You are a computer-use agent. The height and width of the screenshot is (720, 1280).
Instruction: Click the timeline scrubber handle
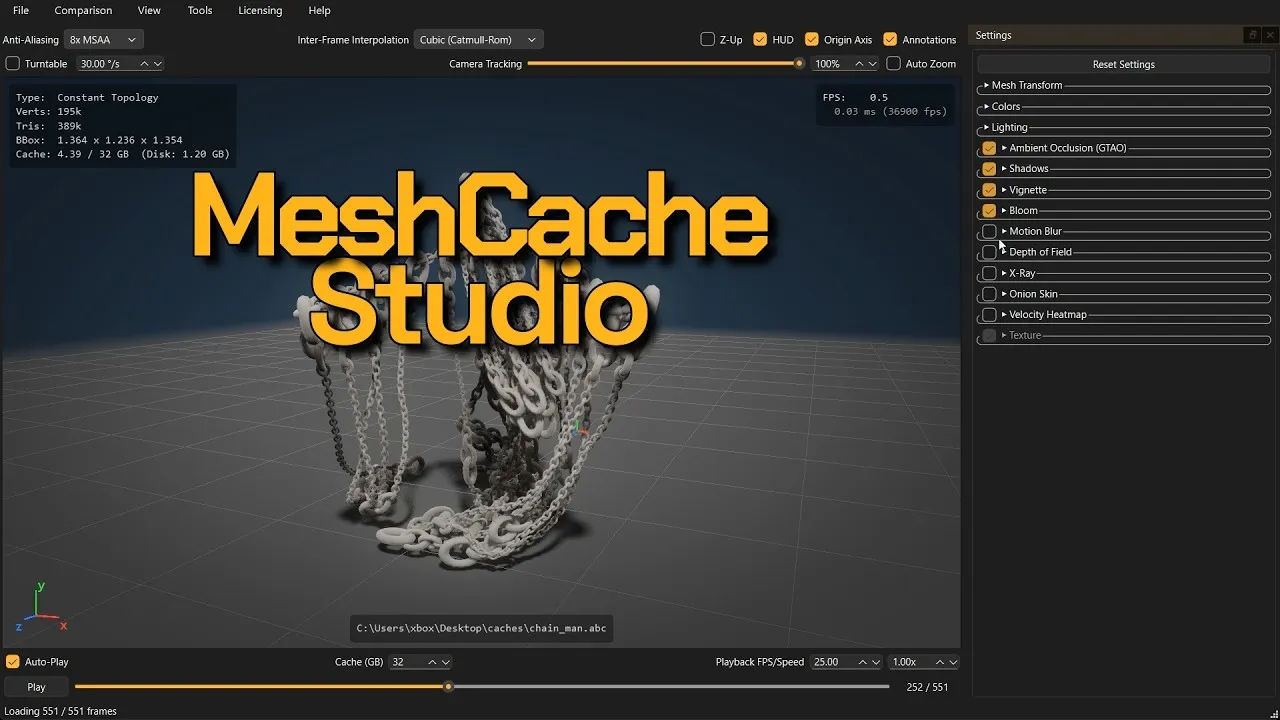click(448, 687)
